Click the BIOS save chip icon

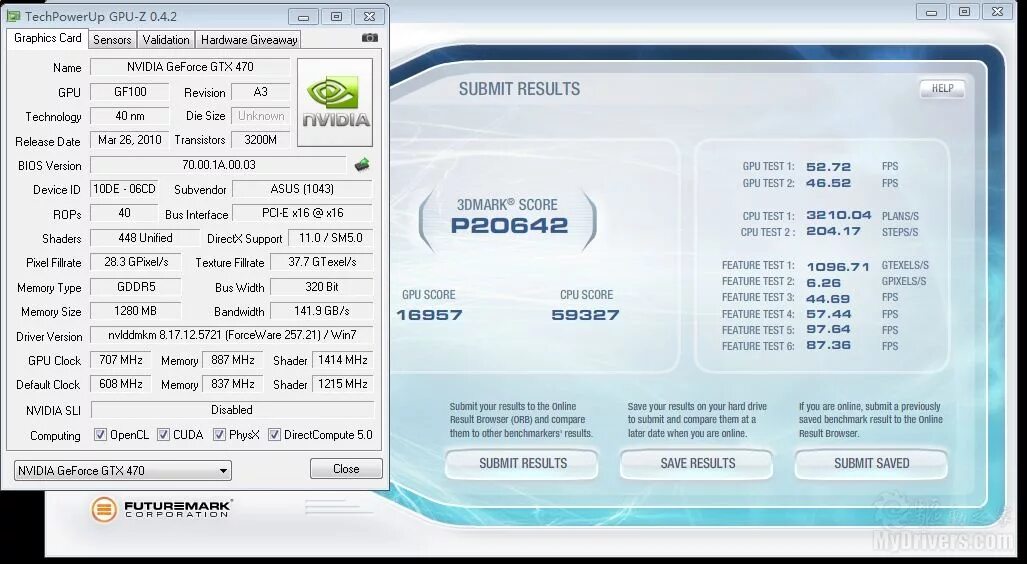pyautogui.click(x=362, y=164)
